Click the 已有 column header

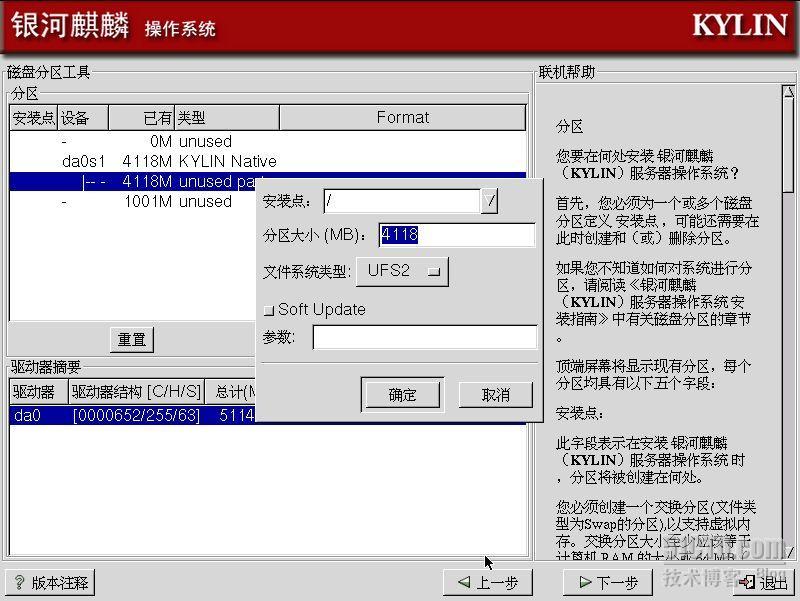coord(142,118)
